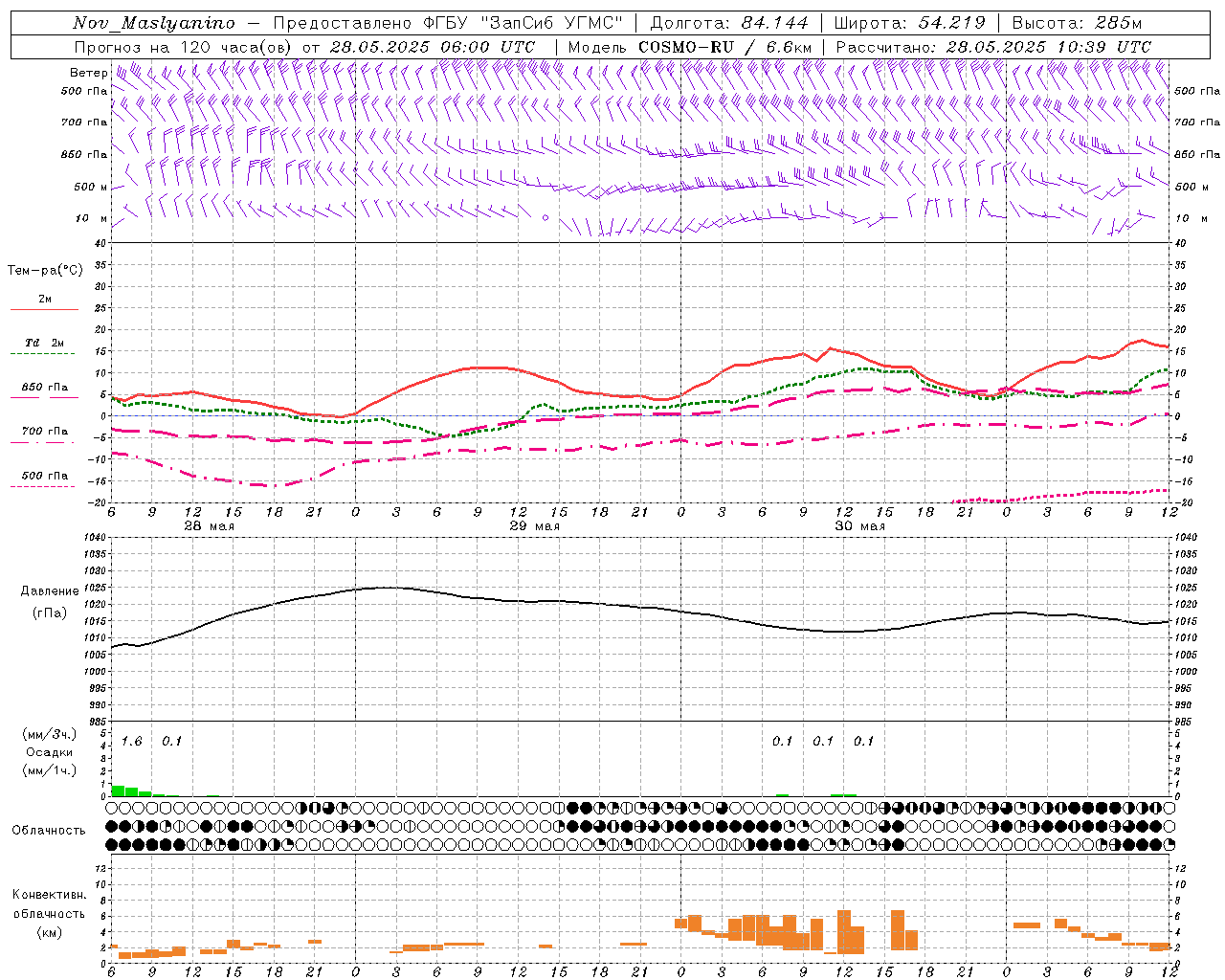Click the short-dash 500 гПа temperature legend line
1225x980 pixels.
point(44,486)
